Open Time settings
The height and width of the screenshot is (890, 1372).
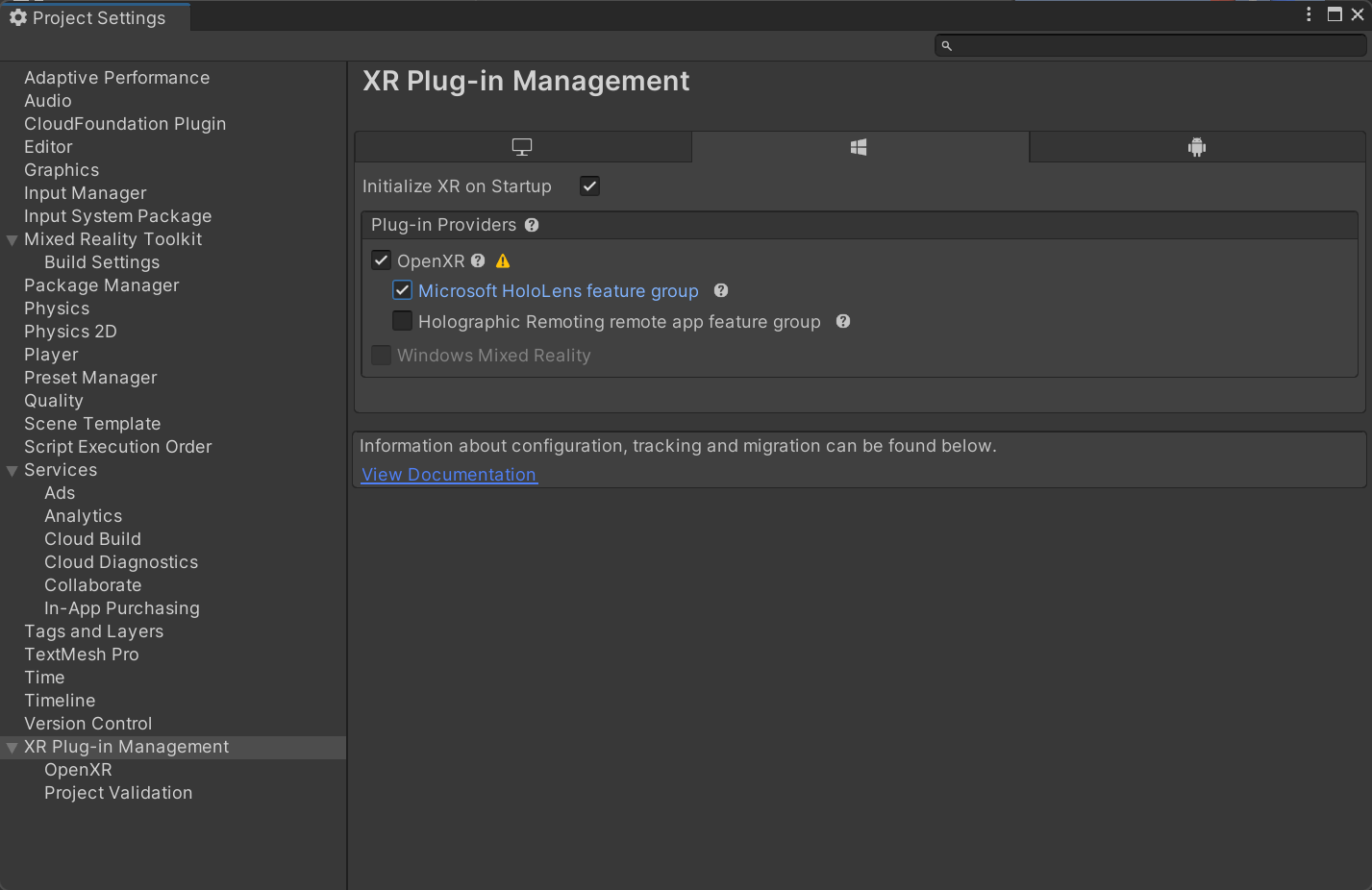click(44, 678)
